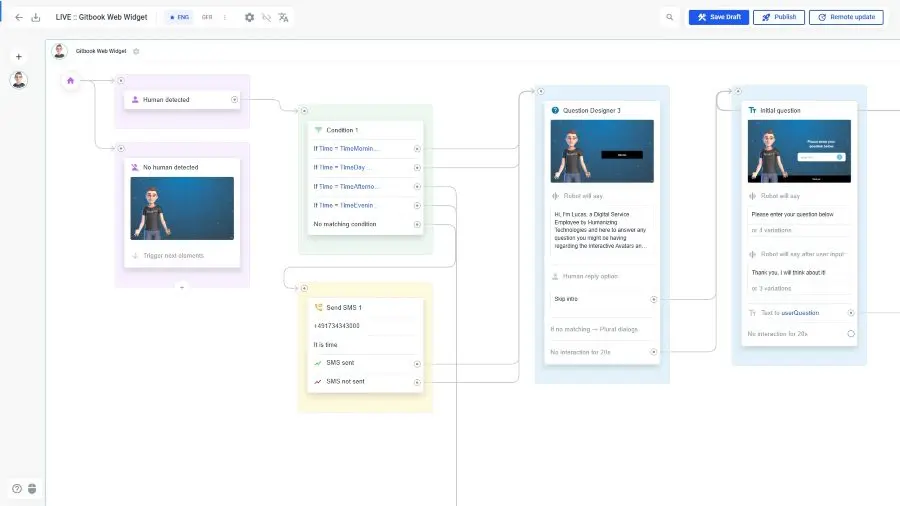
Task: Click output connector of Human detected node
Action: tap(234, 100)
